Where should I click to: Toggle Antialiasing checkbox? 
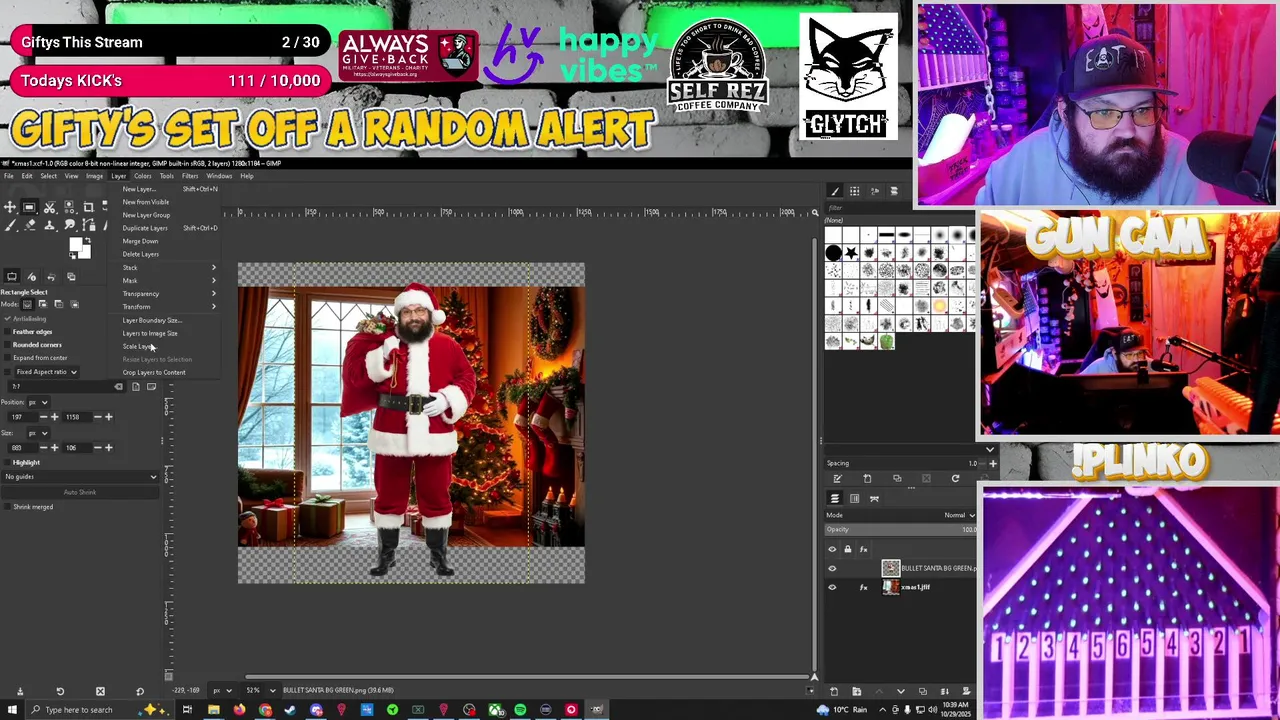click(7, 319)
